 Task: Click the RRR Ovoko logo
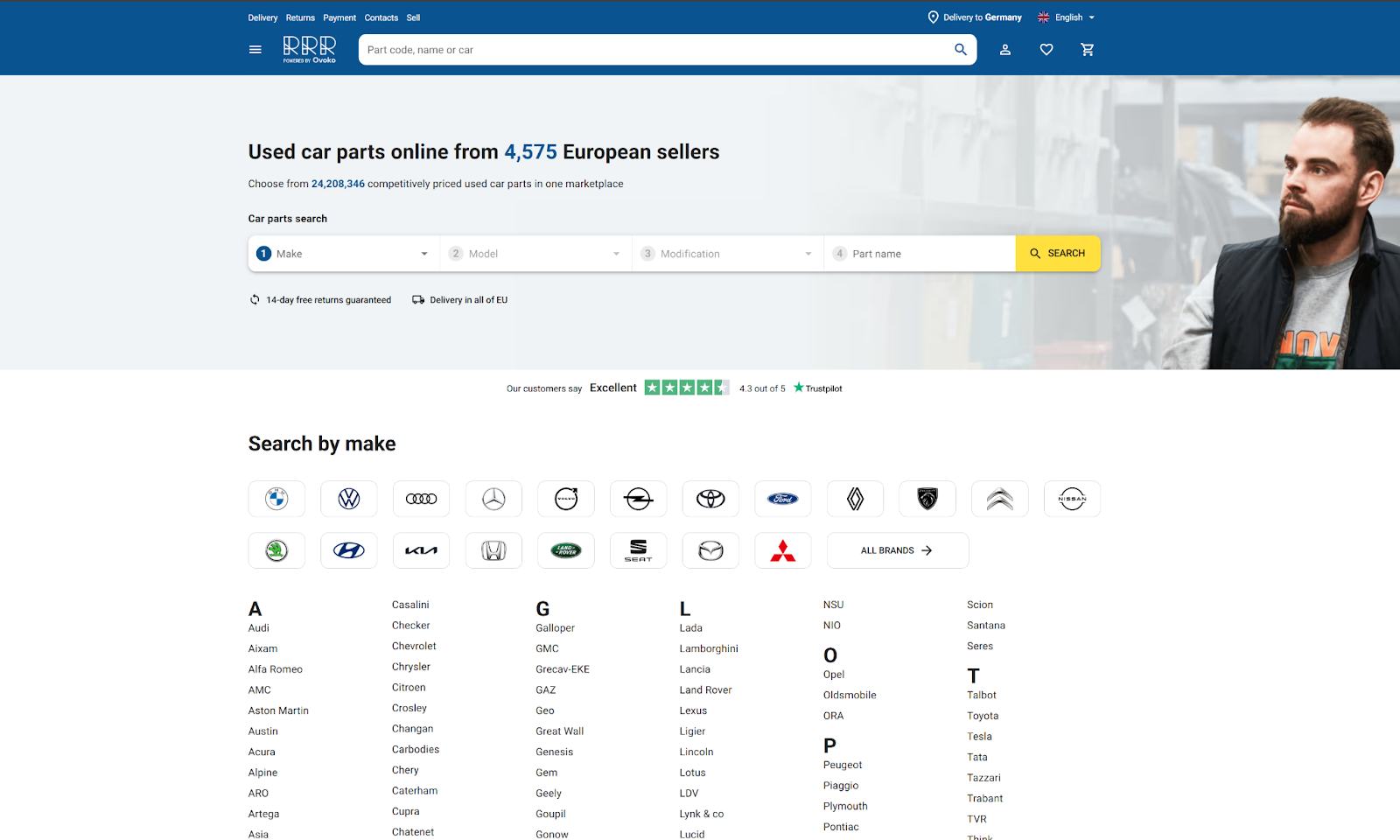[x=310, y=50]
